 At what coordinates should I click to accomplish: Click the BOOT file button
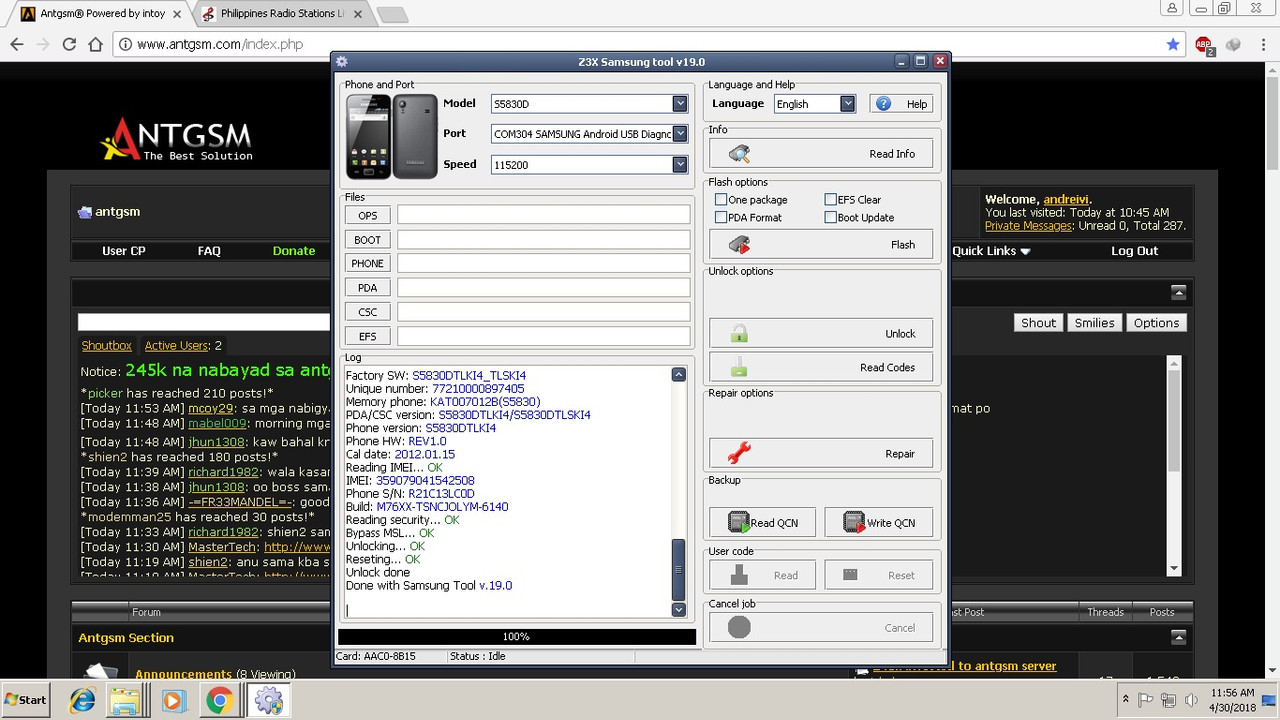pos(368,240)
